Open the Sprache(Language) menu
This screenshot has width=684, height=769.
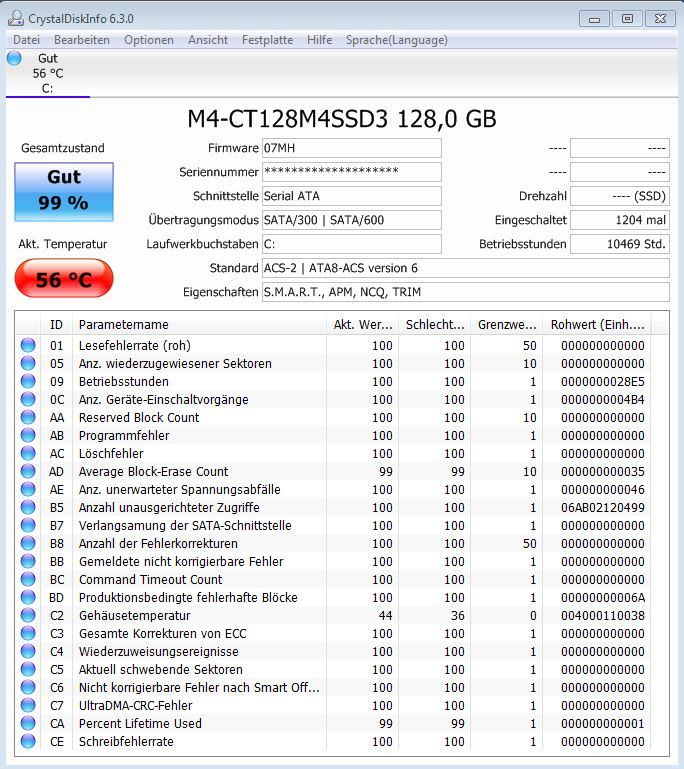coord(397,40)
